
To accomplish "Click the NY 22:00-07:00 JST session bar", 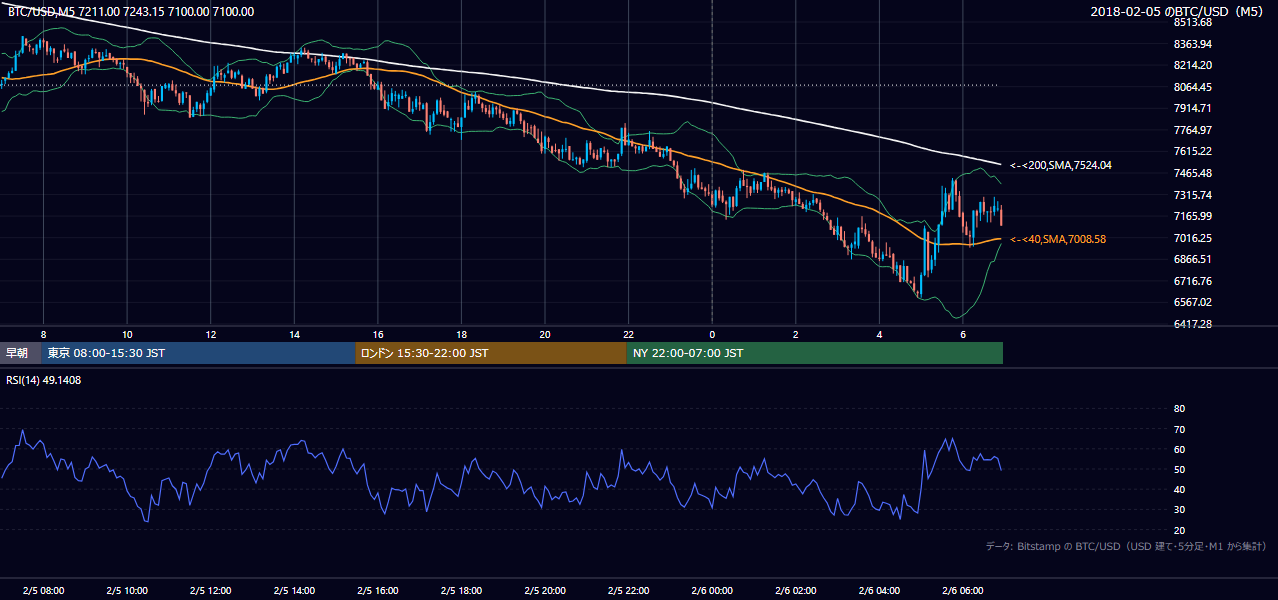I will coord(815,353).
